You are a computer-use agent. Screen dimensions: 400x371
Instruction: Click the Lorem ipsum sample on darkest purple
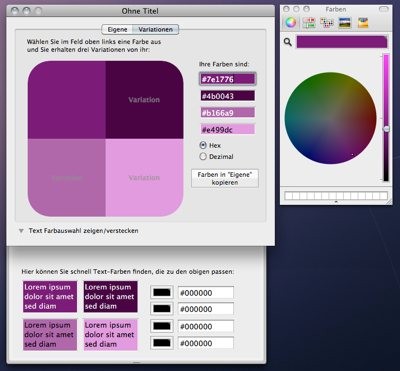click(110, 296)
